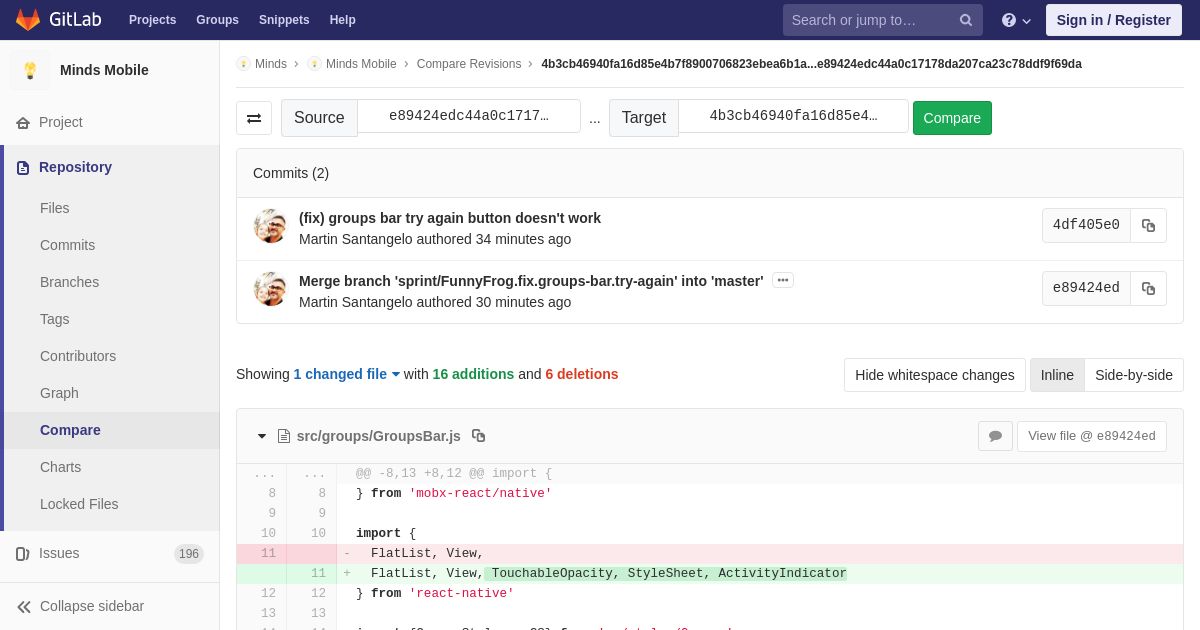Open commit '(fix) groups bar try again' link

[x=450, y=218]
